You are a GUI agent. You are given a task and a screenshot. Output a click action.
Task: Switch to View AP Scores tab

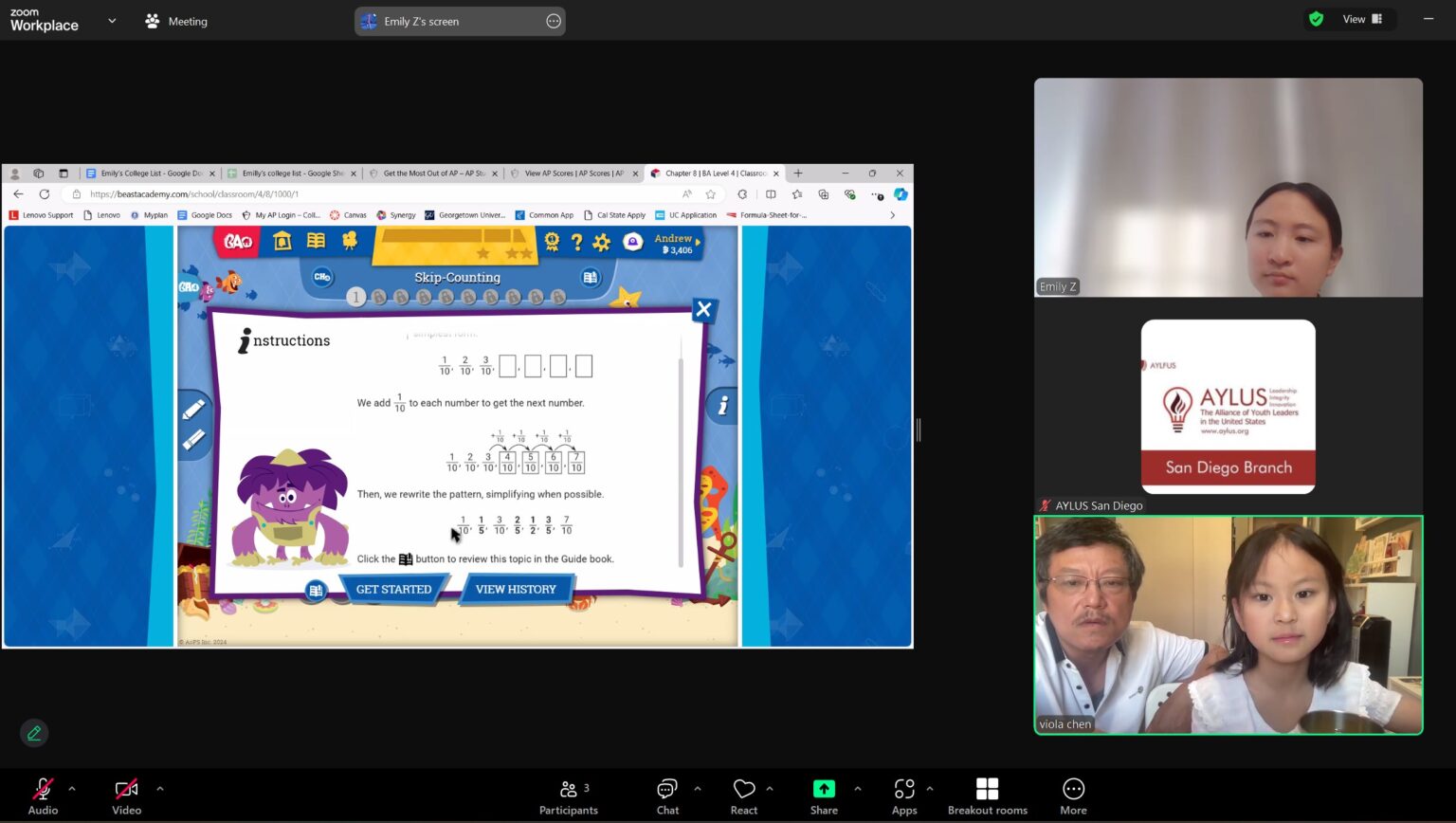click(x=573, y=174)
